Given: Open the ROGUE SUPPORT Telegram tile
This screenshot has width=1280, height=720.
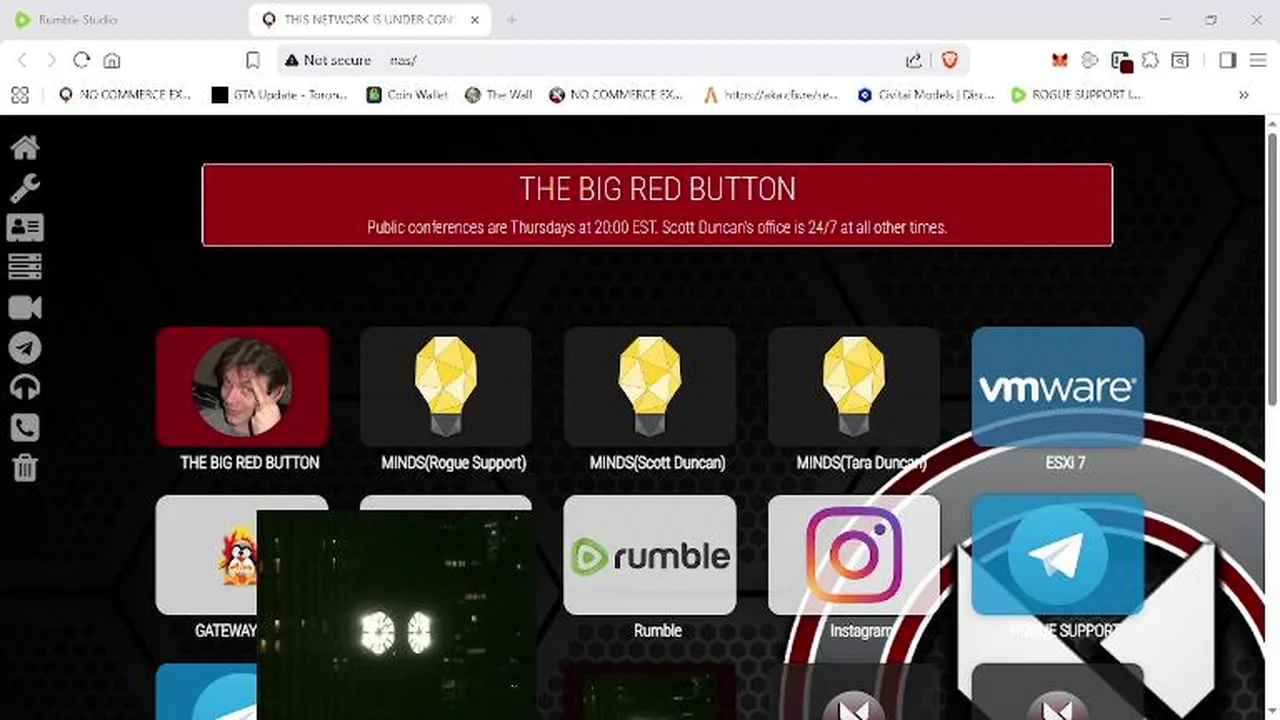Looking at the screenshot, I should coord(1058,555).
